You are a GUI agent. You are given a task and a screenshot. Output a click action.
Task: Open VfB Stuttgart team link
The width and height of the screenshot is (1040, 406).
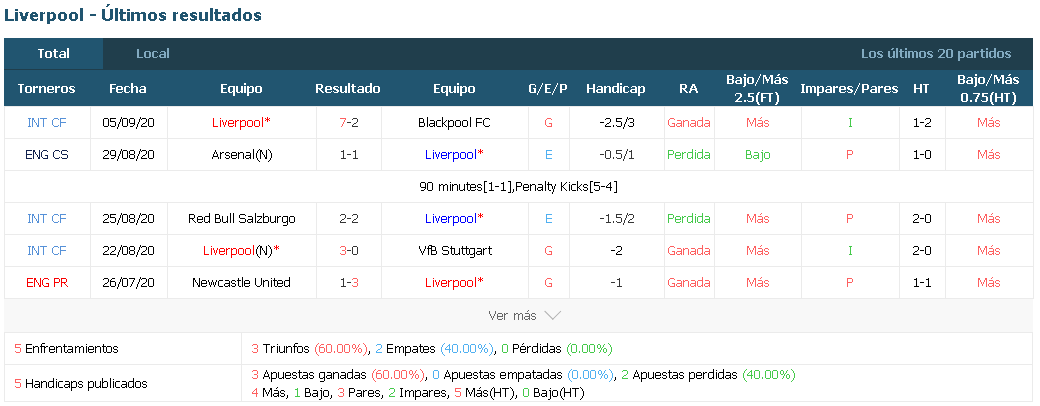454,251
